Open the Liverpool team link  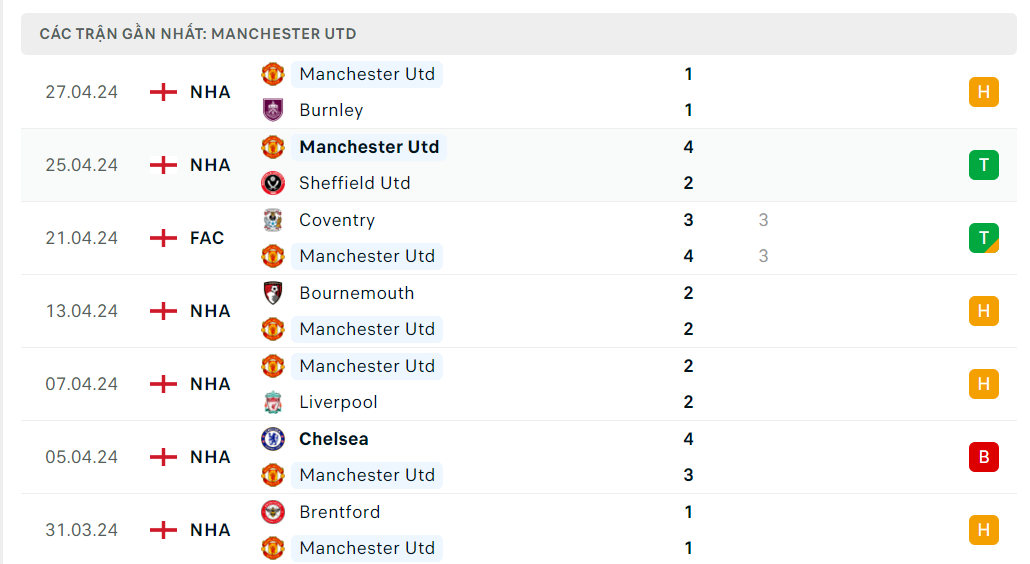tap(338, 402)
